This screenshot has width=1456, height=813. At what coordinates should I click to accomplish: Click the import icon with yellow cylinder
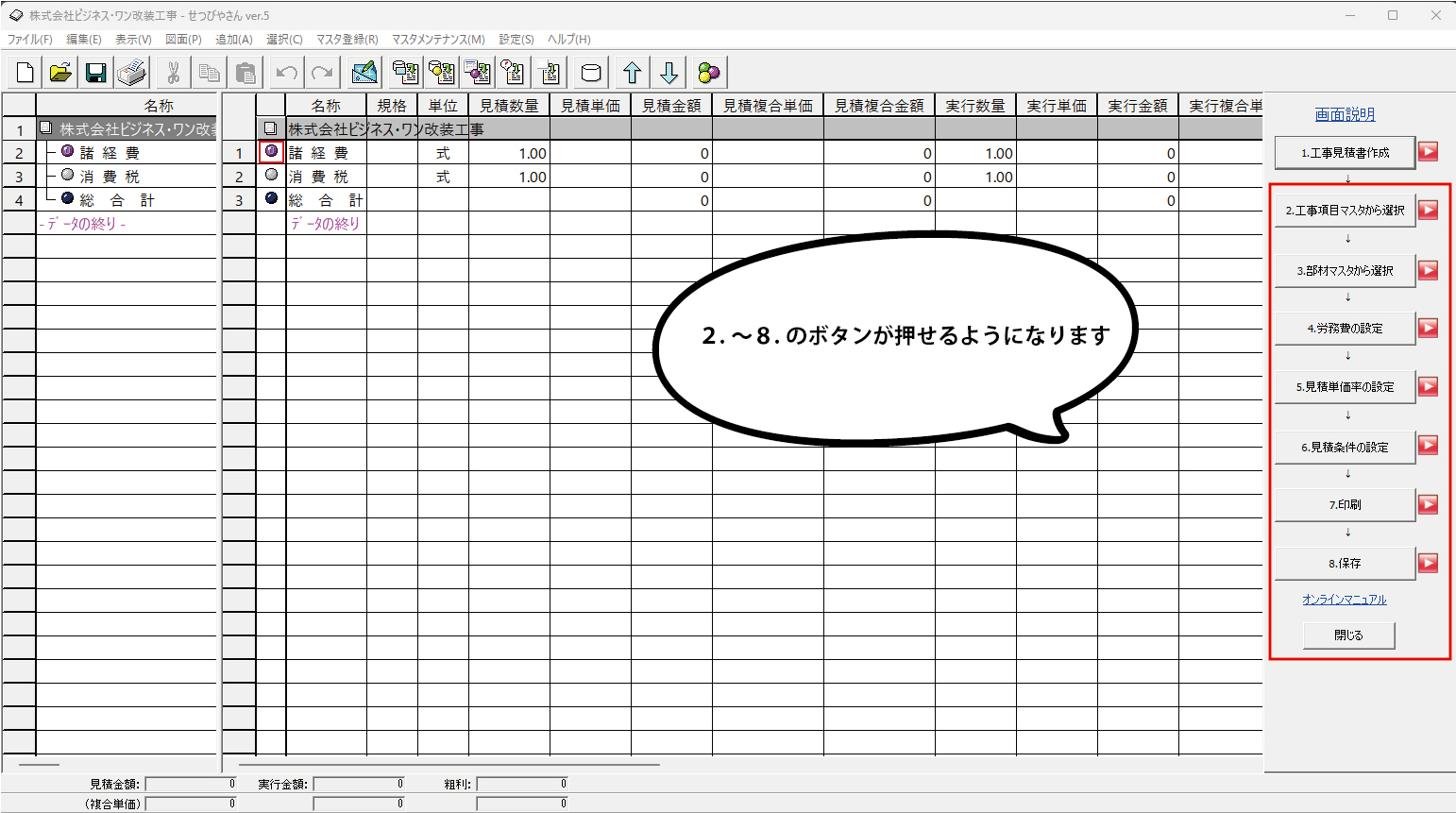(x=442, y=73)
